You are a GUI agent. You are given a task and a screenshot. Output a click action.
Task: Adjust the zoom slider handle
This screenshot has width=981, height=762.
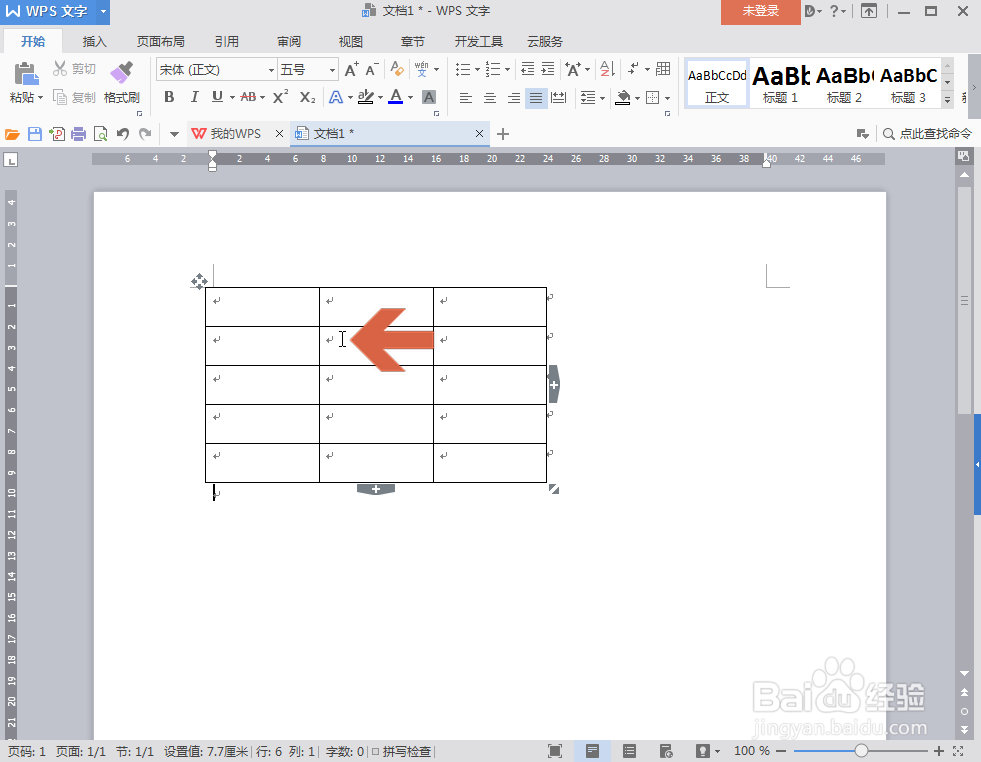point(862,751)
